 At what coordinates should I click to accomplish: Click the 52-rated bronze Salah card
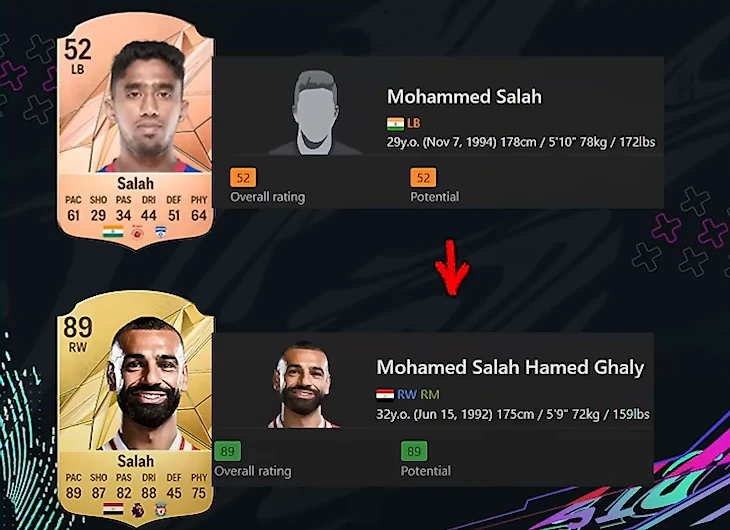pyautogui.click(x=135, y=132)
